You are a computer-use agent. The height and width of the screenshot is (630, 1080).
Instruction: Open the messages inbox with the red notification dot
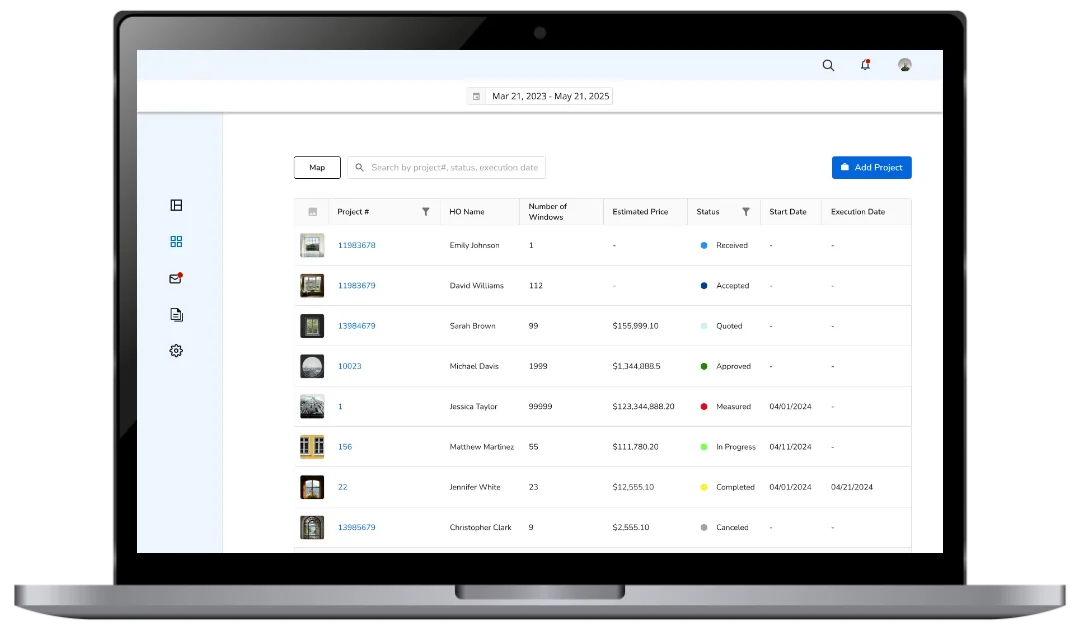click(x=176, y=278)
